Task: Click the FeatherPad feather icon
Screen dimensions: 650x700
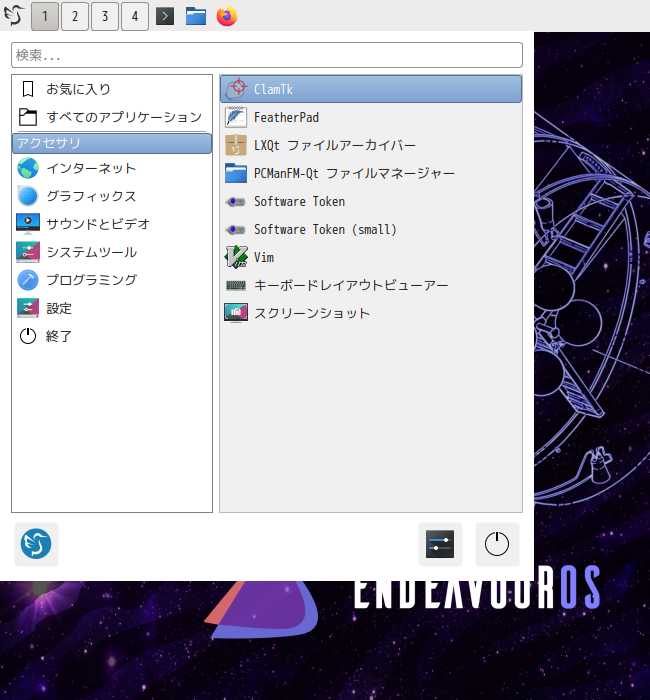Action: coord(236,117)
